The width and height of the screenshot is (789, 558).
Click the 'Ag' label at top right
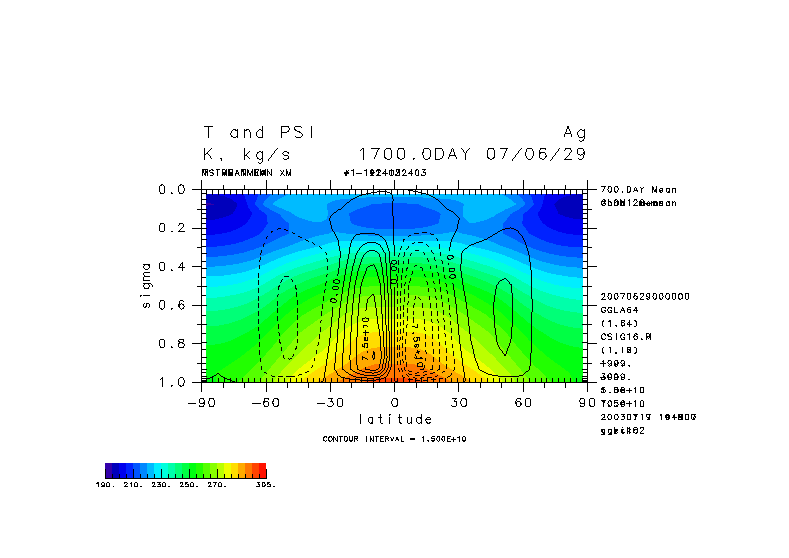click(575, 132)
